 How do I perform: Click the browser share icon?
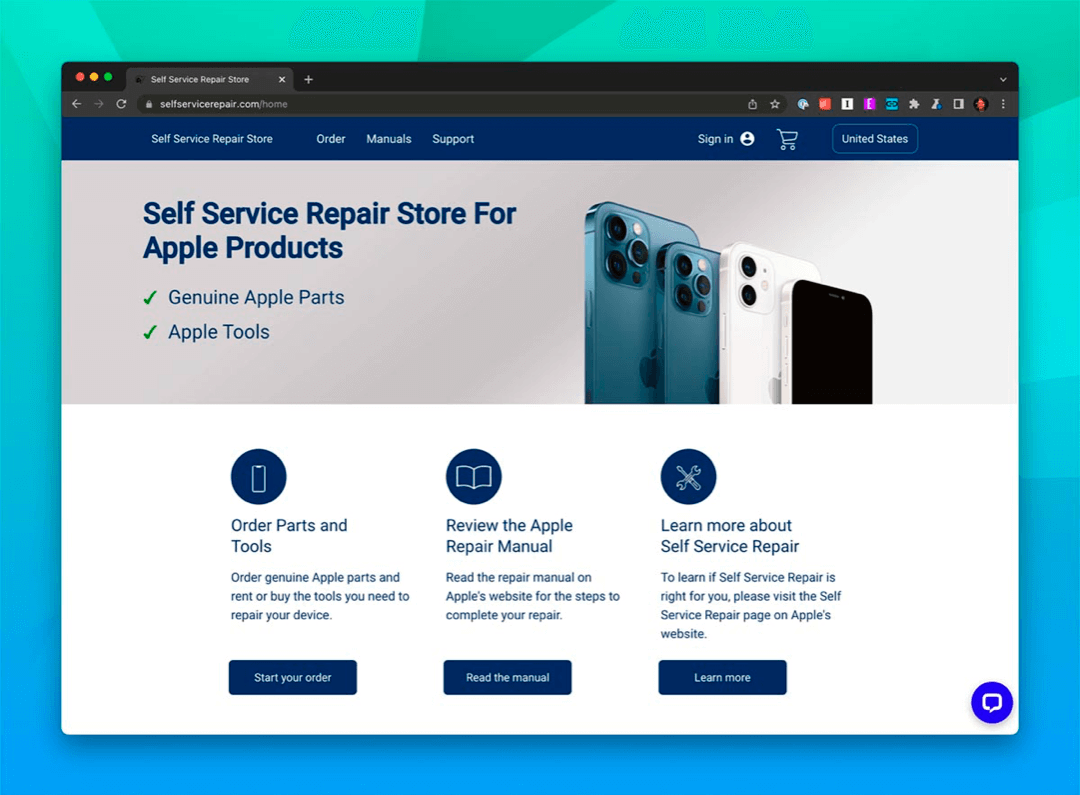pos(752,104)
